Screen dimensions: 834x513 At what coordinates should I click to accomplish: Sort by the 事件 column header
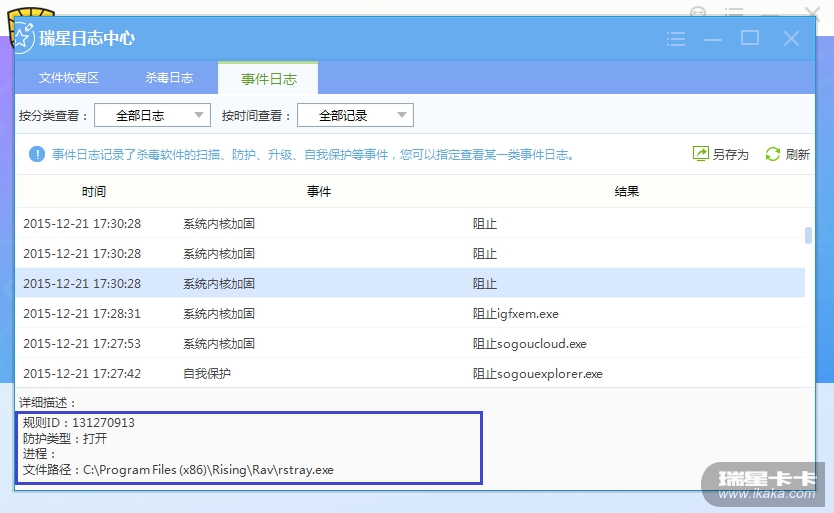[319, 192]
